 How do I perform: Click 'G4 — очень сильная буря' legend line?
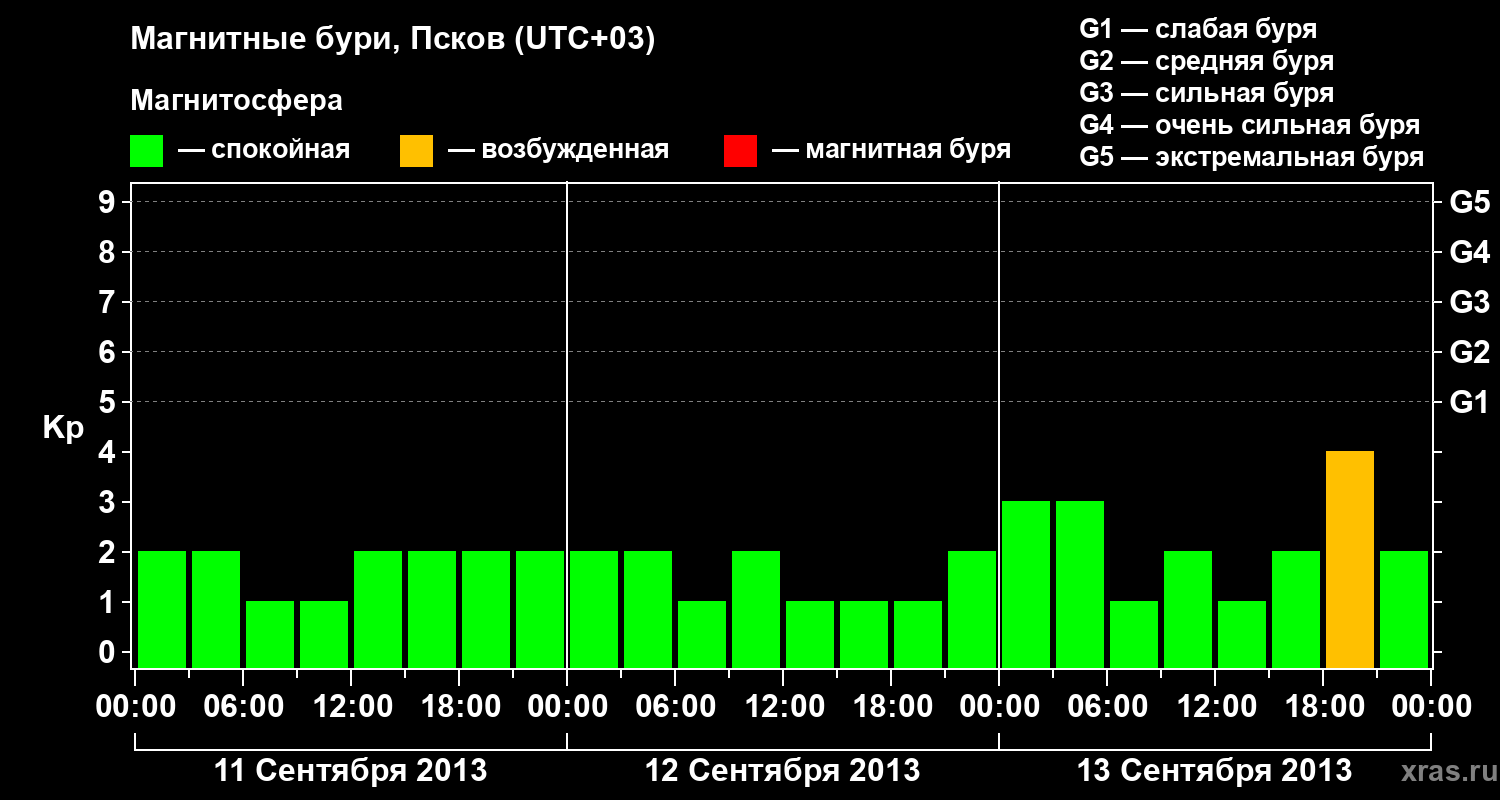1250,125
